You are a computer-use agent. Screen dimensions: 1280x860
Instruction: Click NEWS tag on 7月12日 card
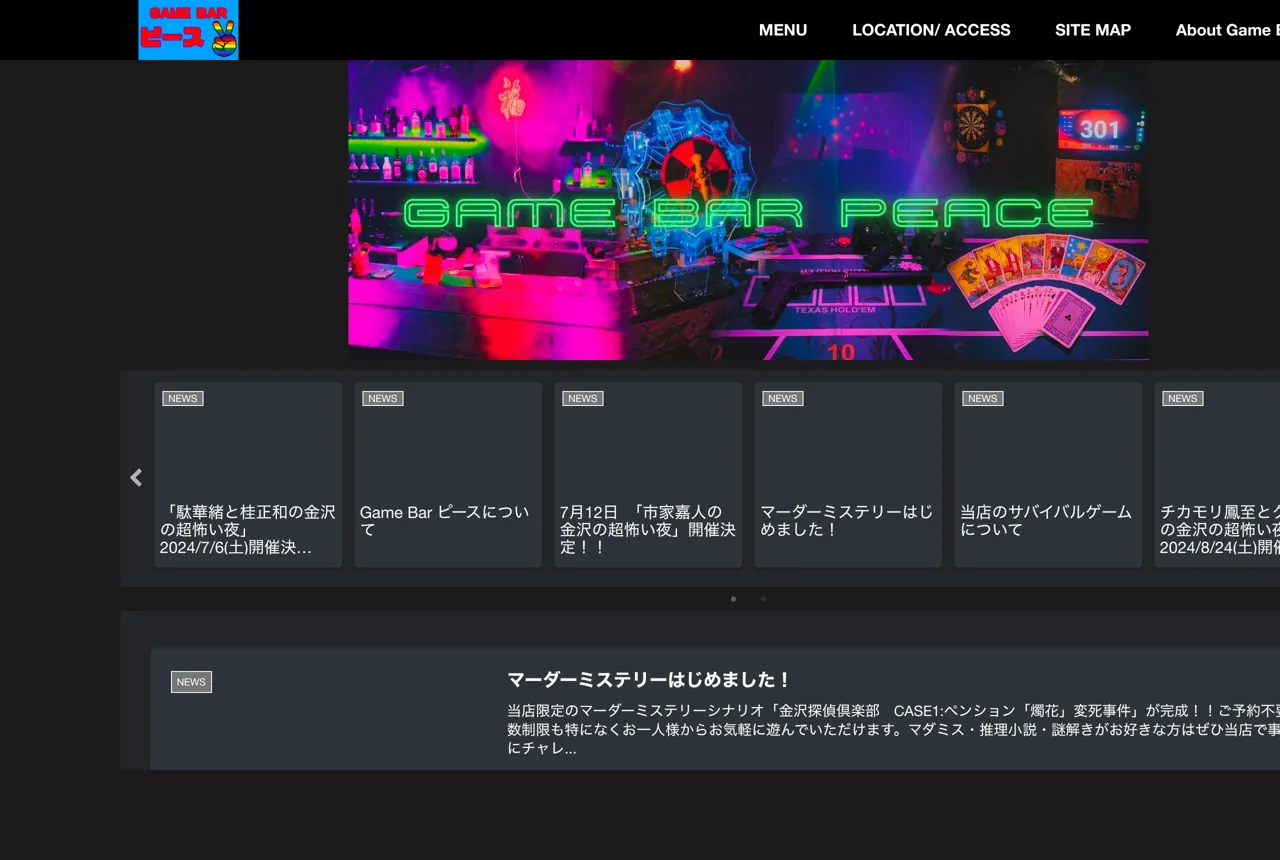point(583,398)
